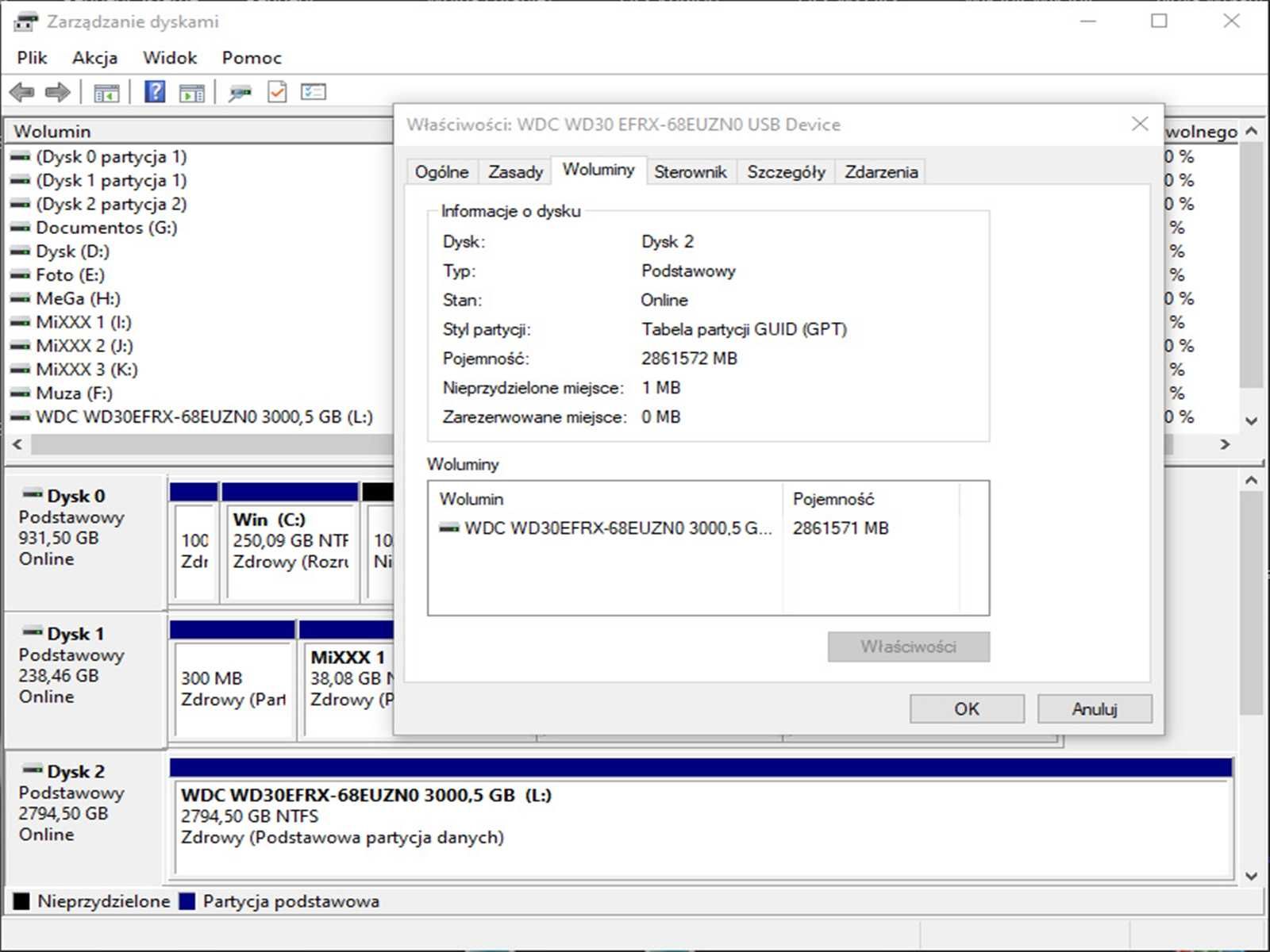Click the Pojemność column header in dialog
The height and width of the screenshot is (952, 1270).
(x=871, y=499)
